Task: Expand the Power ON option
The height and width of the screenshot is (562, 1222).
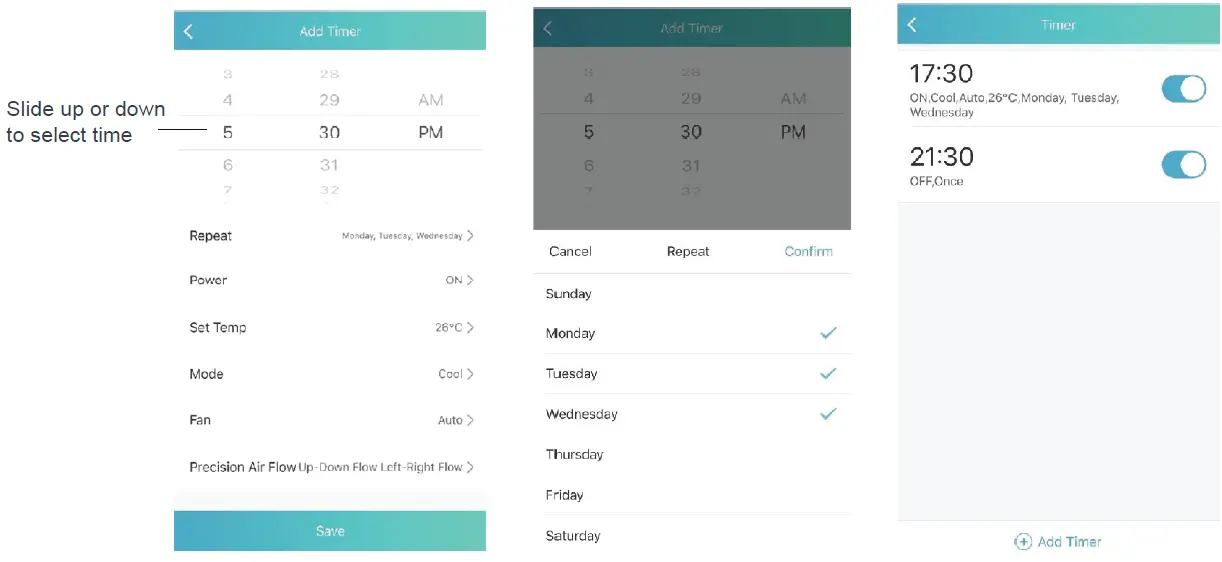Action: pos(330,280)
